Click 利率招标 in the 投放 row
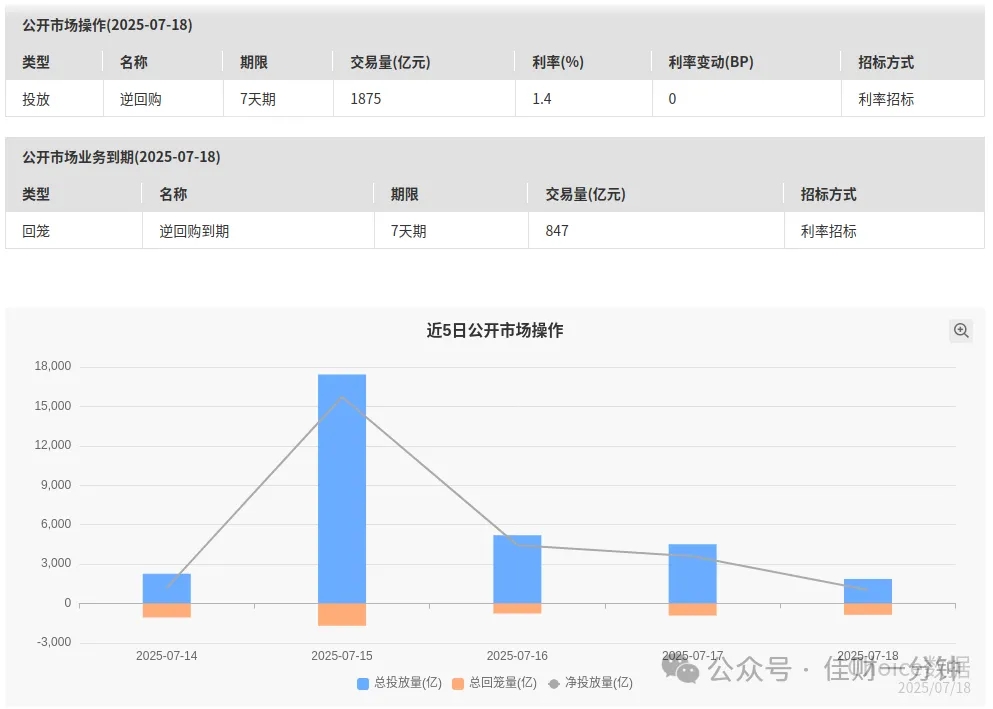This screenshot has width=993, height=709. (886, 99)
